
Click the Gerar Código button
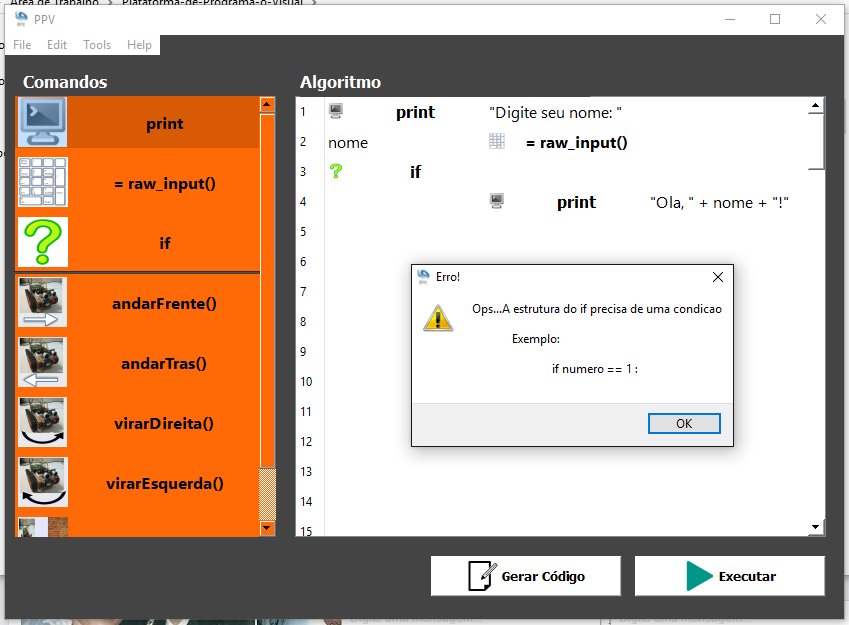click(526, 576)
